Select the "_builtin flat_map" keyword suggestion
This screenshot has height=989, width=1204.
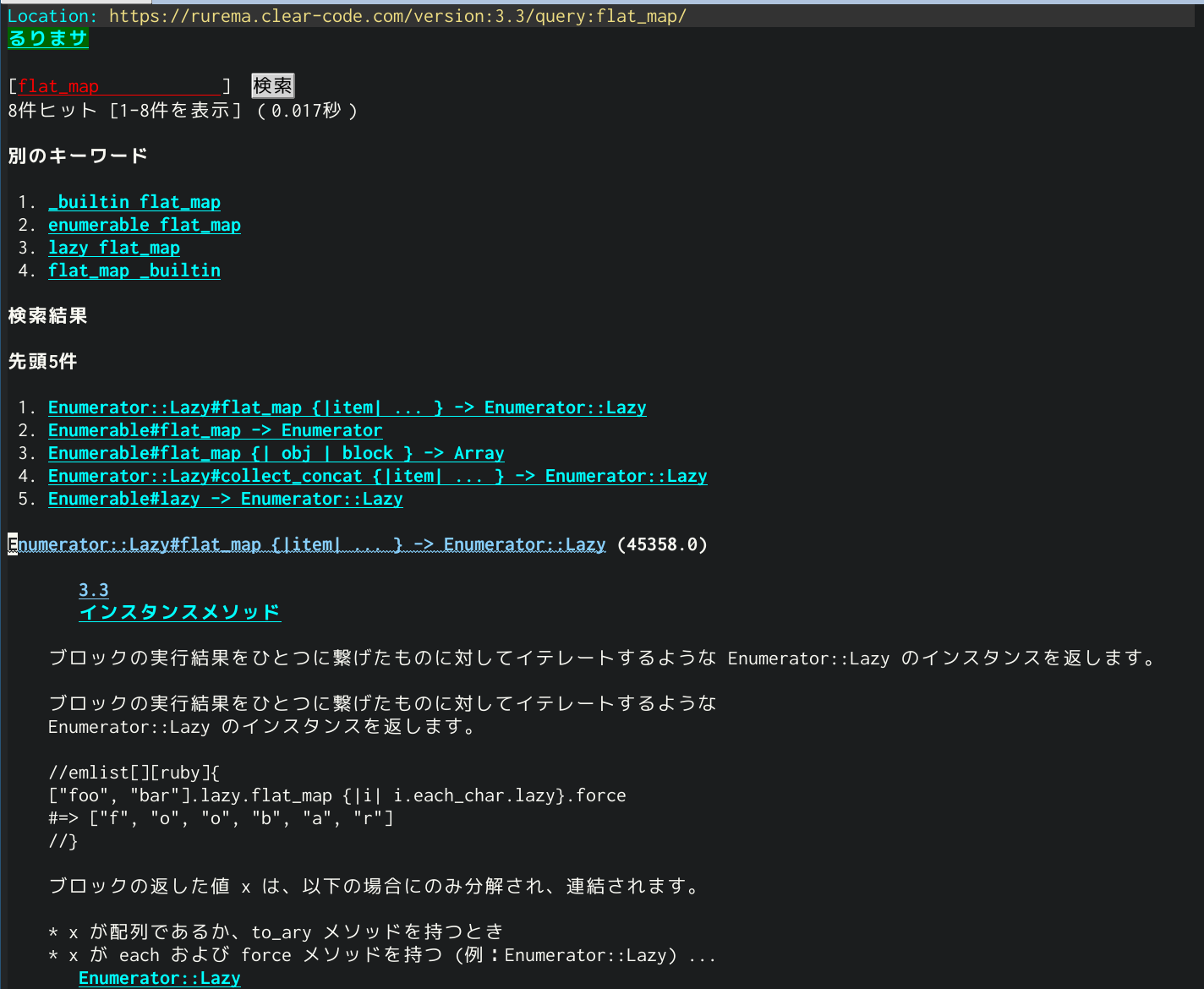(x=134, y=202)
